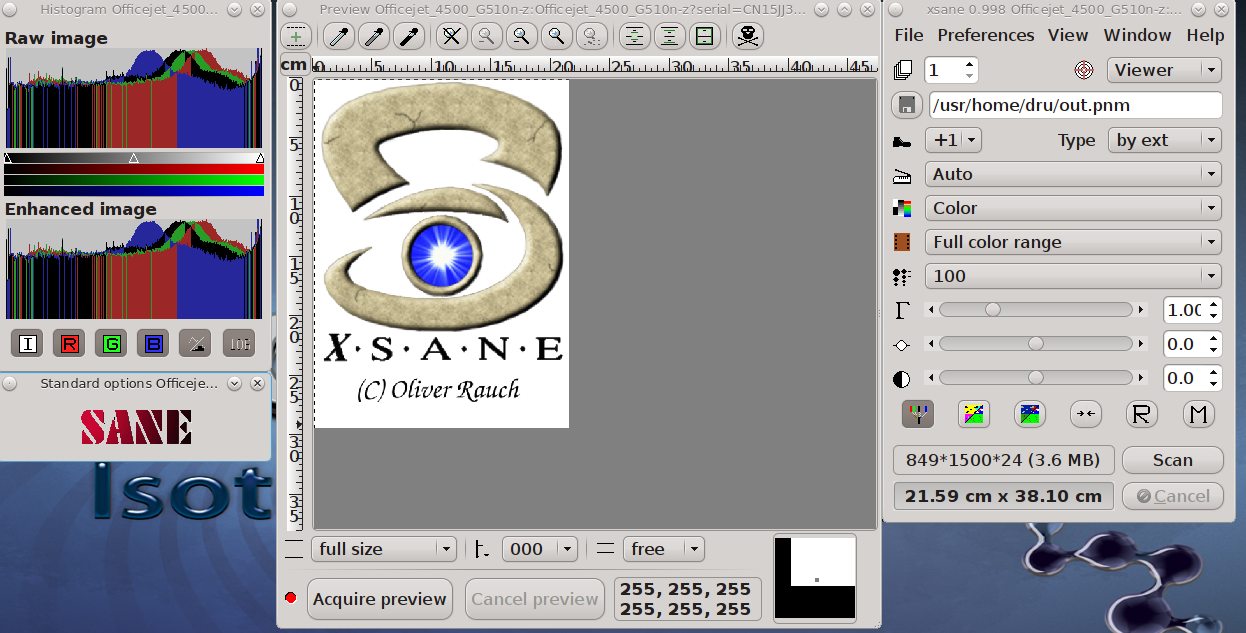Pick the white point pipette
1246x633 pixels.
(340, 37)
